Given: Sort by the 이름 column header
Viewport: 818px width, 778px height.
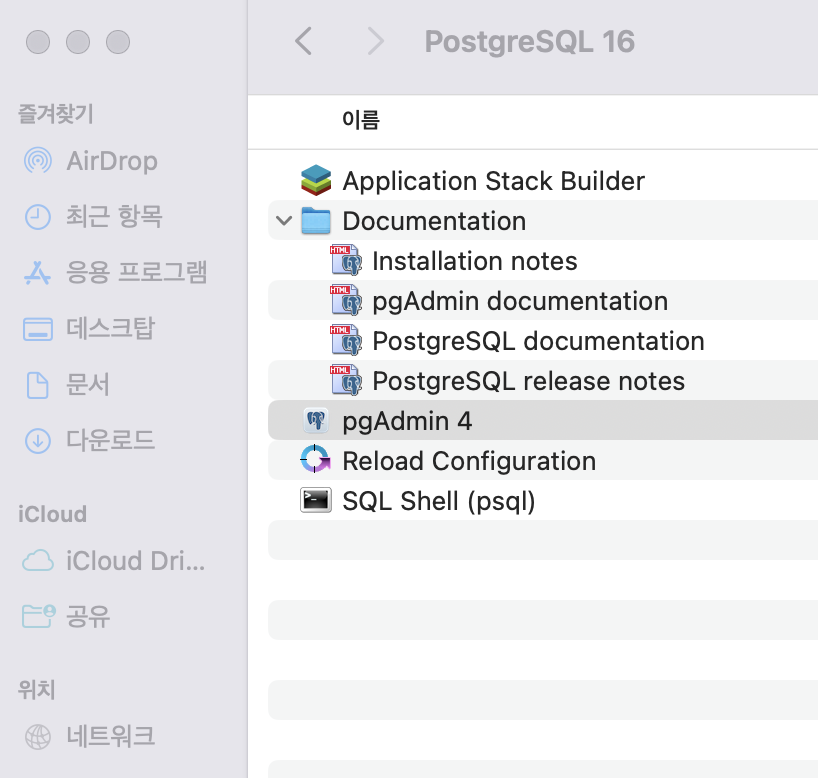Looking at the screenshot, I should point(360,120).
